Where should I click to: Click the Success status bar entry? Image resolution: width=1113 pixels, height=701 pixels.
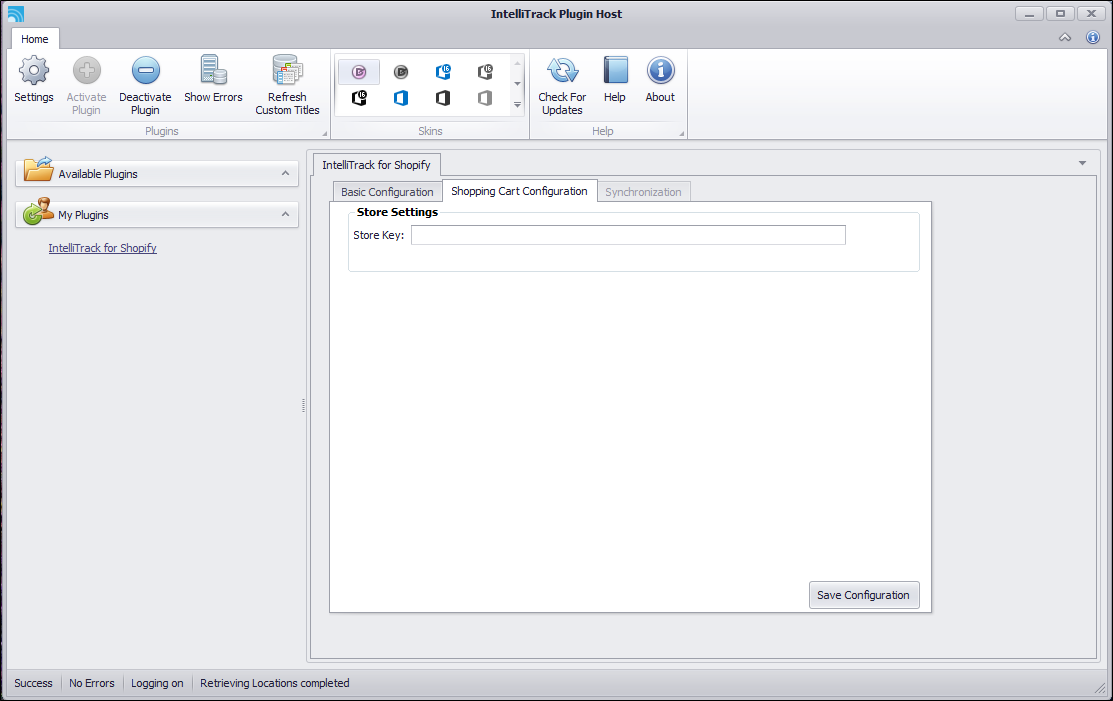(33, 683)
